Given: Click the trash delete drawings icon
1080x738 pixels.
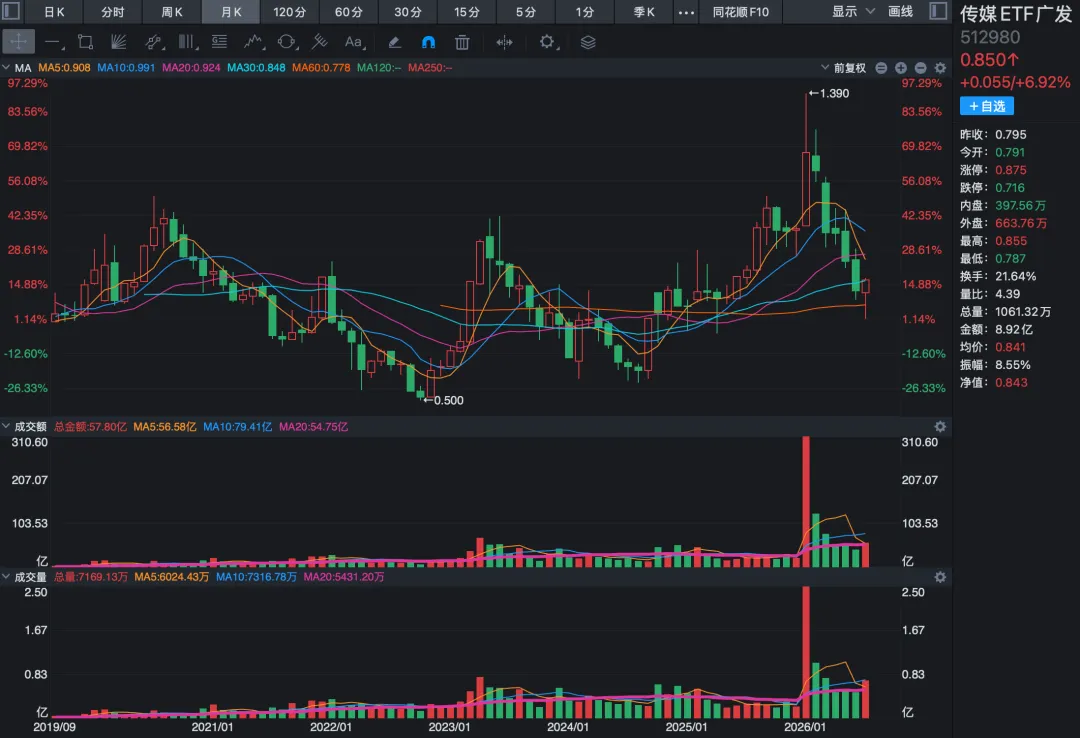Looking at the screenshot, I should pos(462,42).
